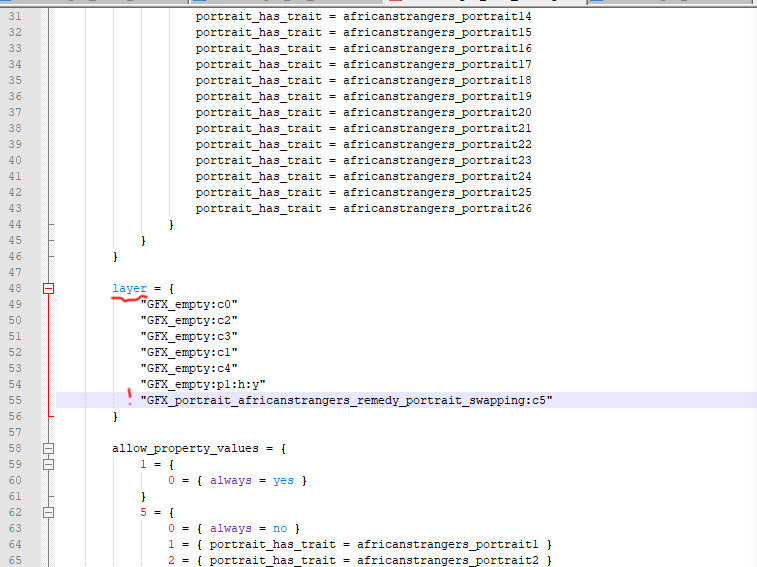
Task: Click the closing brace on line 61
Action: pyautogui.click(x=143, y=496)
